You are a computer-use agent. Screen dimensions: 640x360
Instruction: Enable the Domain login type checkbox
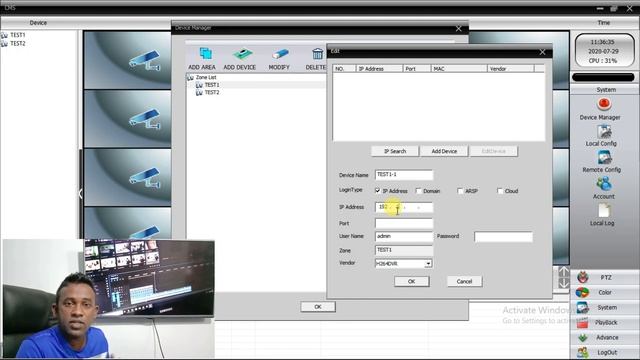[418, 191]
